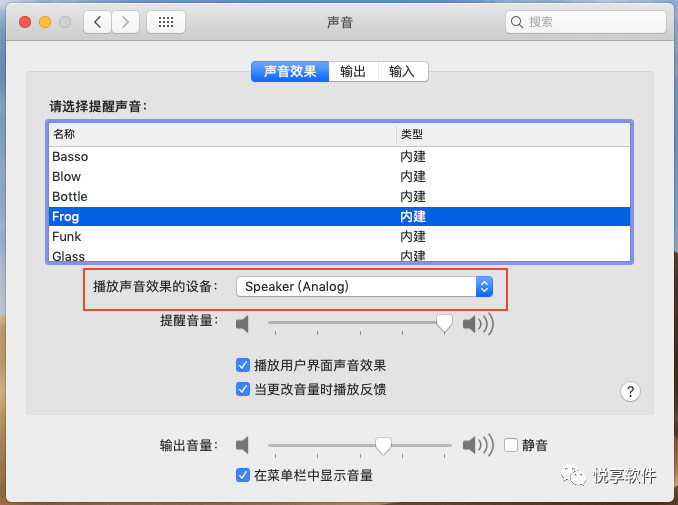Toggle 播放用户界面声音效果 checkbox

click(243, 365)
